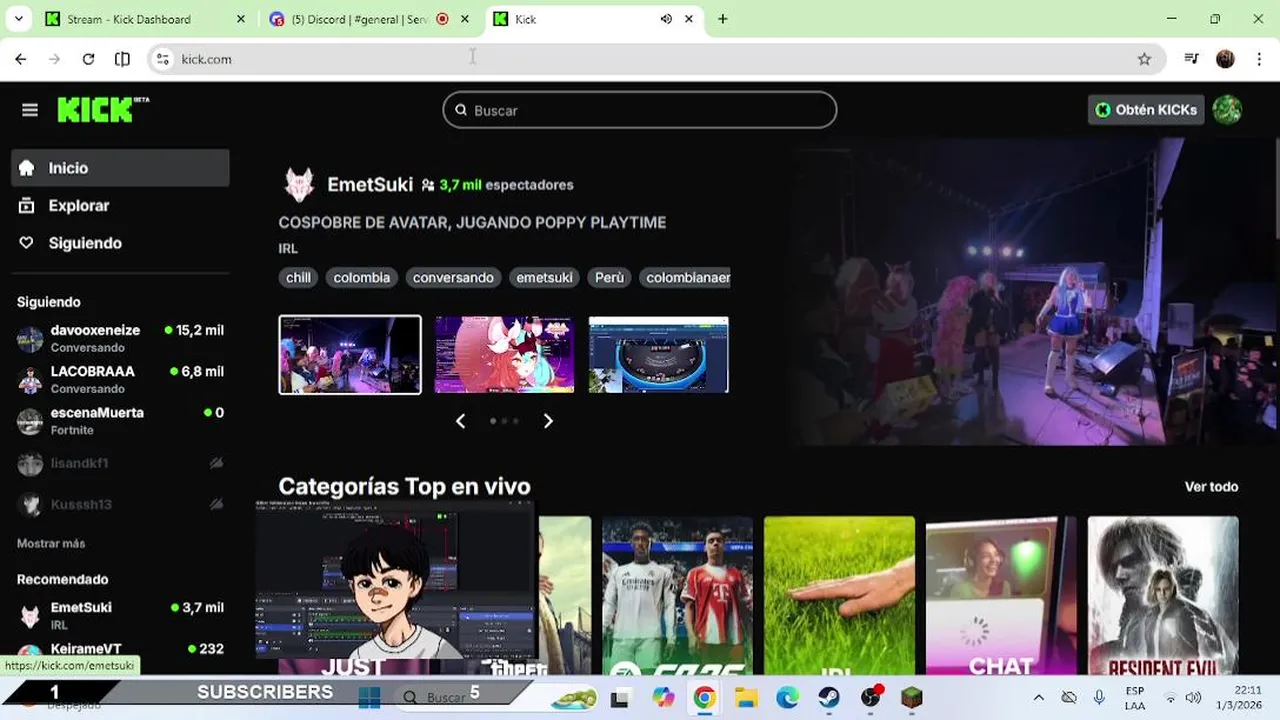Go back in browser
This screenshot has width=1280, height=720.
21,59
